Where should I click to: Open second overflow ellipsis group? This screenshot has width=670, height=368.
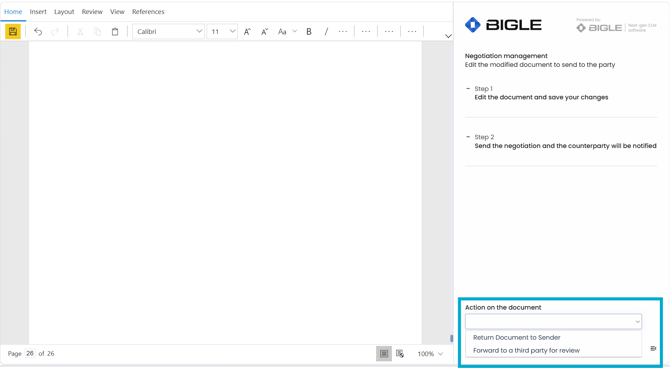366,32
